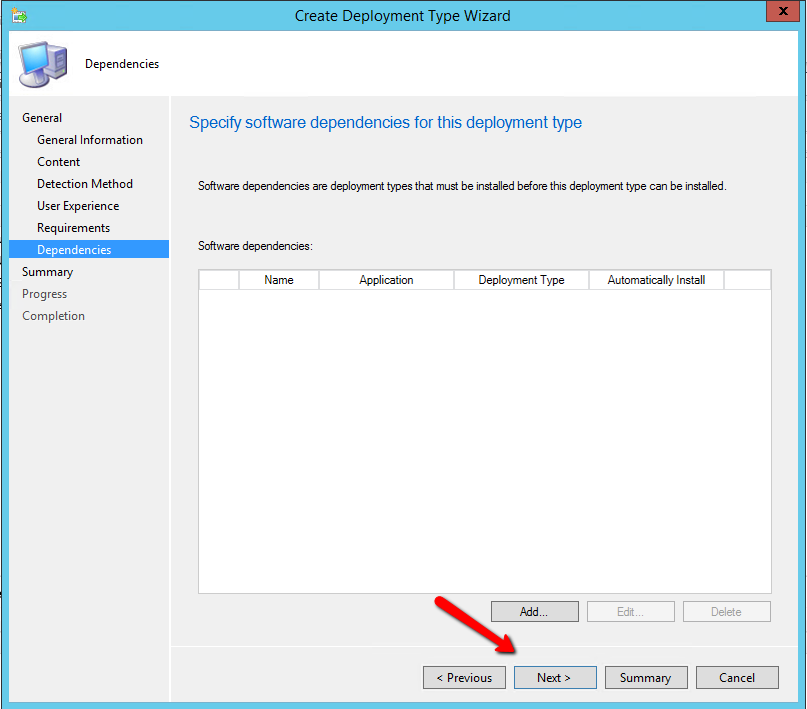
Task: Navigate to the Requirements page
Action: (x=74, y=228)
